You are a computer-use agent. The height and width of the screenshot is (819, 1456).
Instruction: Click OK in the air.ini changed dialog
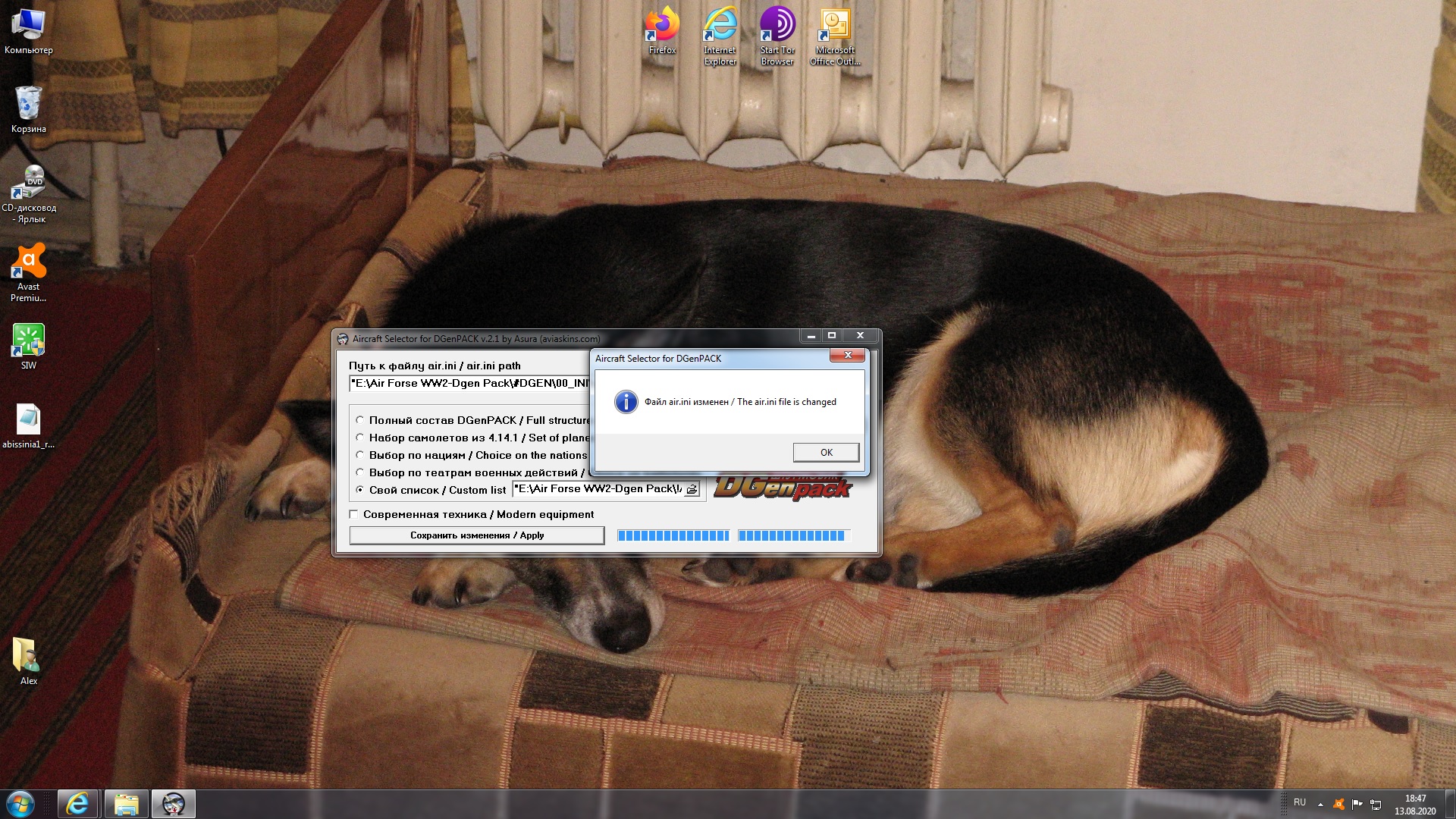click(x=826, y=452)
